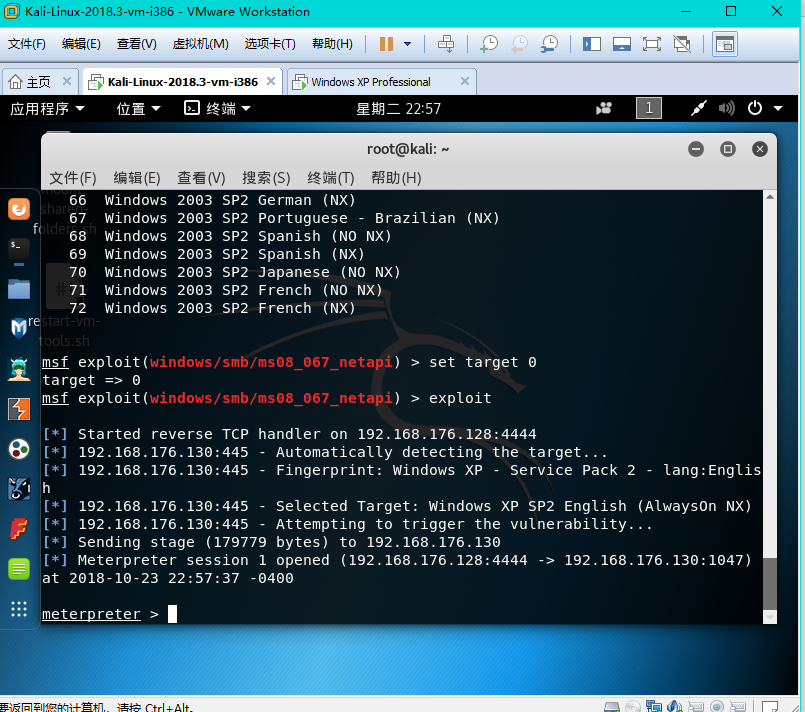Open the 文件(F) menu in VMware
The height and width of the screenshot is (712, 805).
pos(27,44)
